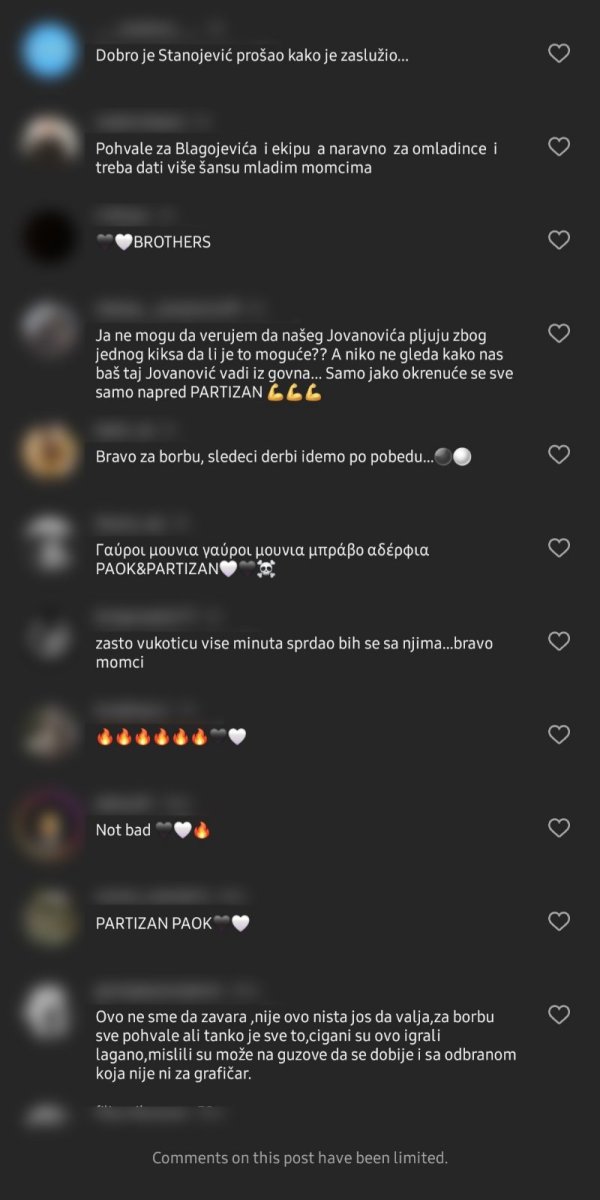Open avatar next to 'Not bad' comment

49,824
